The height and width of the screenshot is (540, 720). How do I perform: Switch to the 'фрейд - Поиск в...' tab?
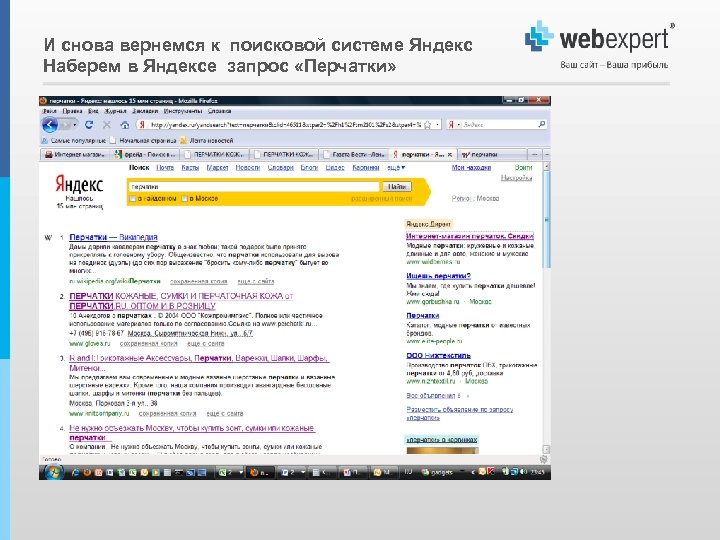tap(145, 154)
